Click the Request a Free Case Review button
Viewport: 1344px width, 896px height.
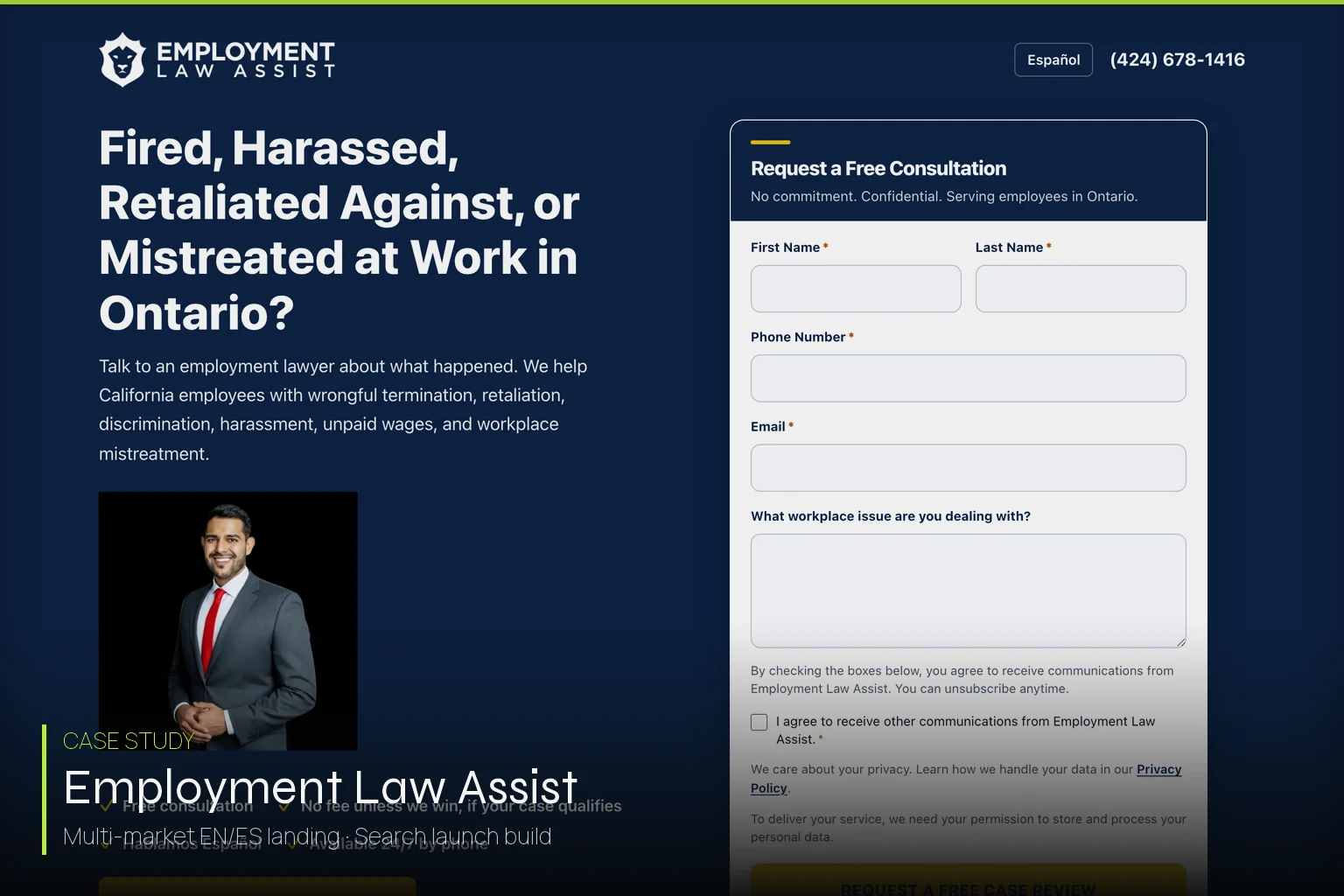(969, 880)
